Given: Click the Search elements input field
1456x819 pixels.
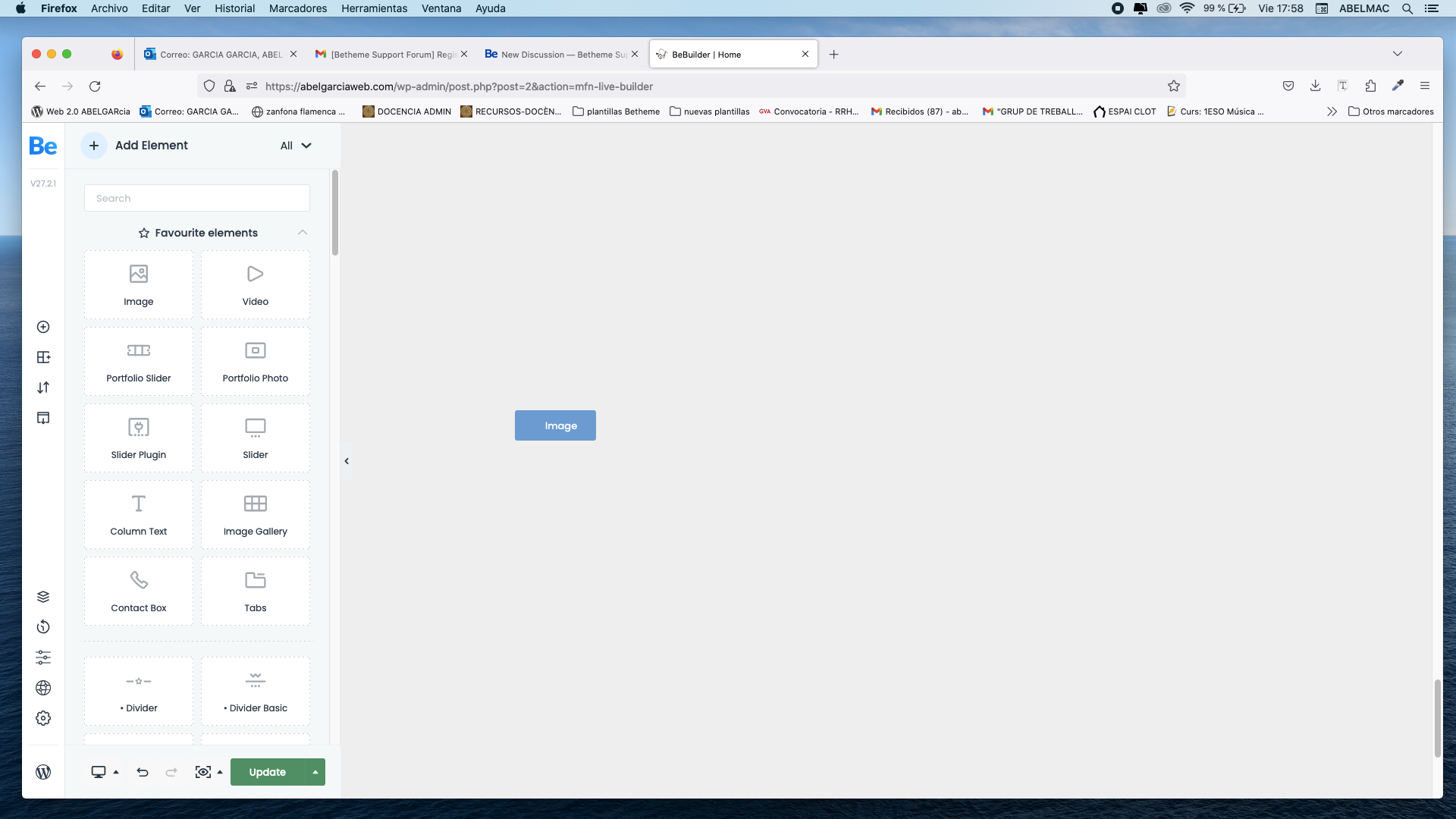Looking at the screenshot, I should (196, 198).
